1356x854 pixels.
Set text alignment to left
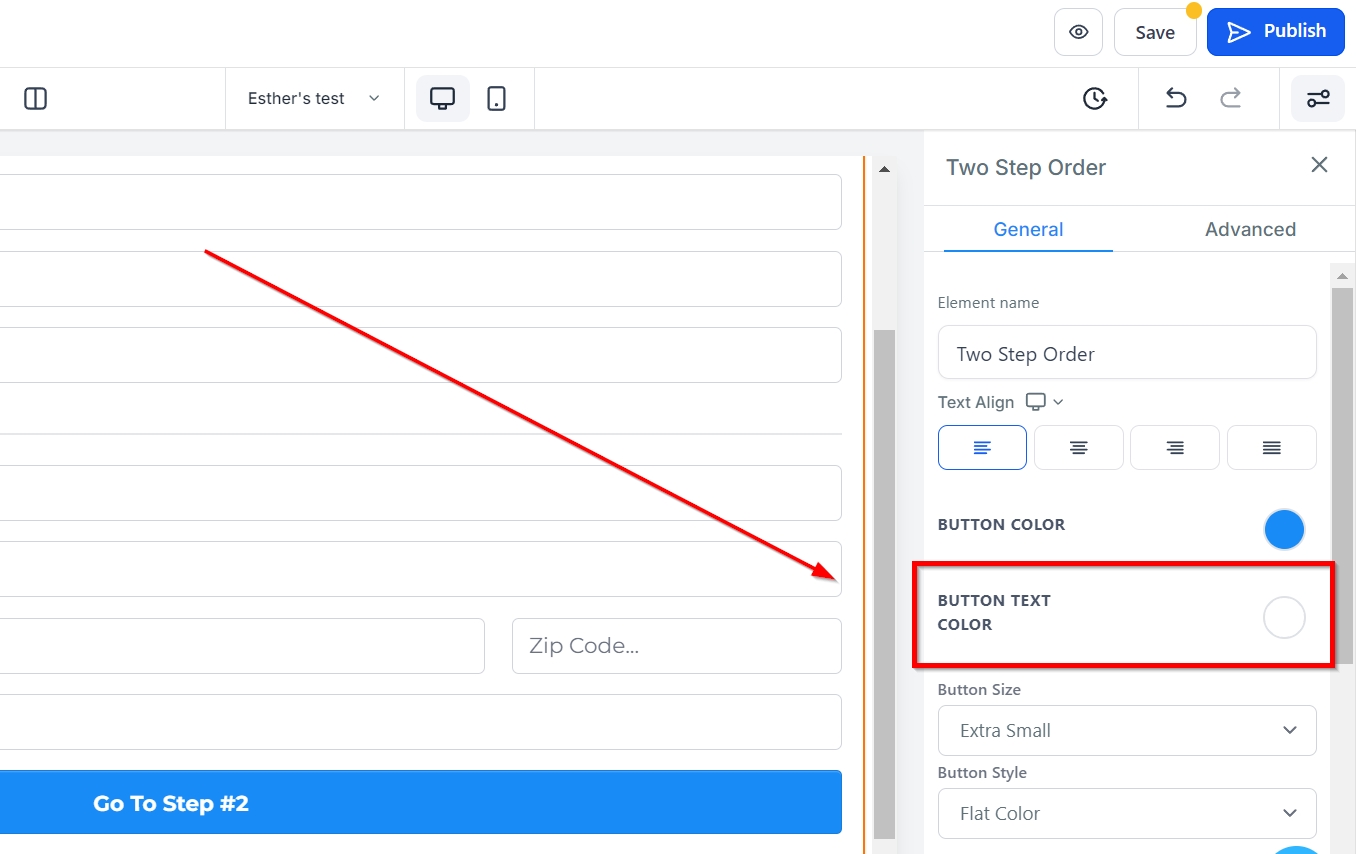[982, 448]
